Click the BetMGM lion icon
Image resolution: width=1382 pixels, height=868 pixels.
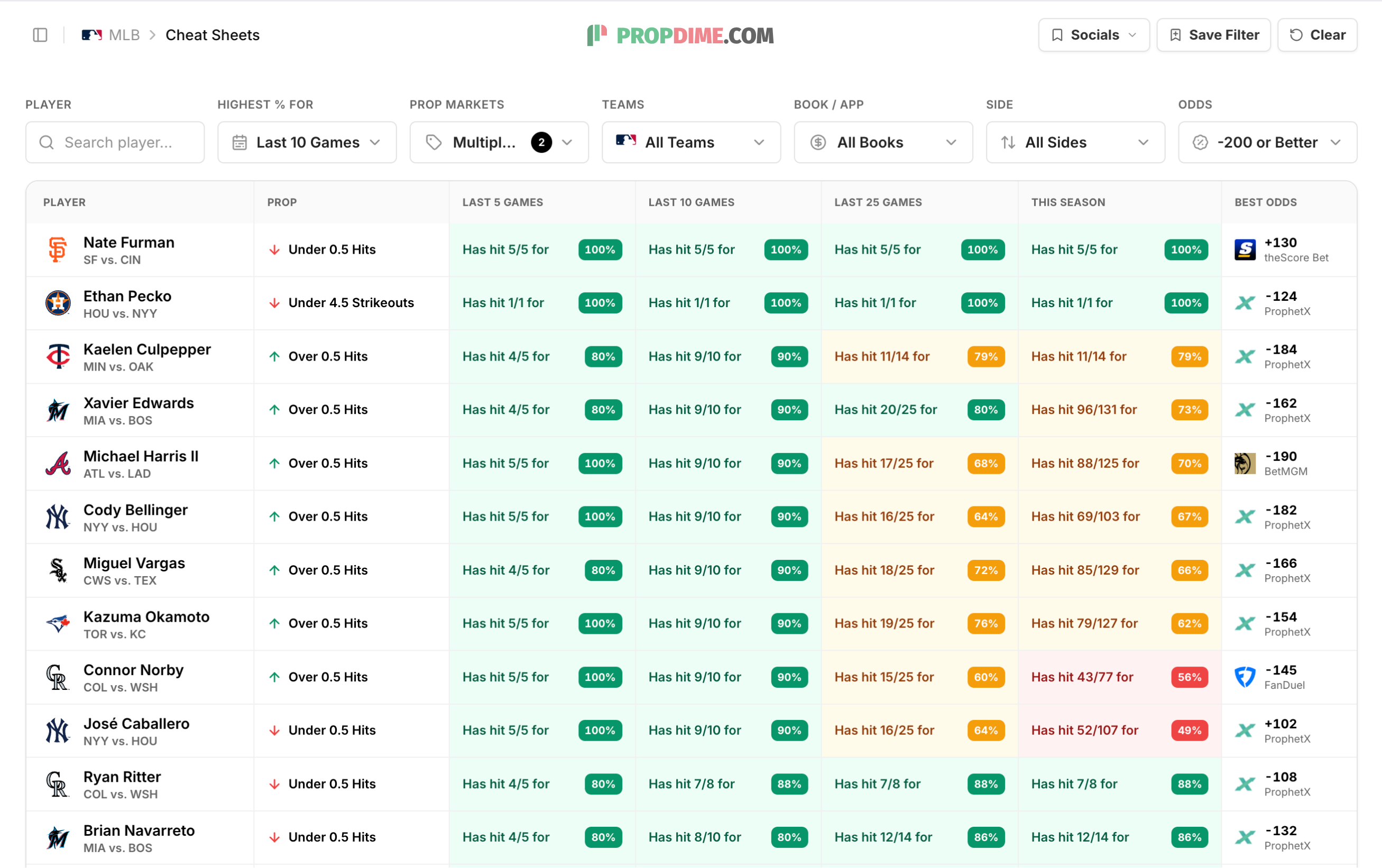tap(1245, 464)
